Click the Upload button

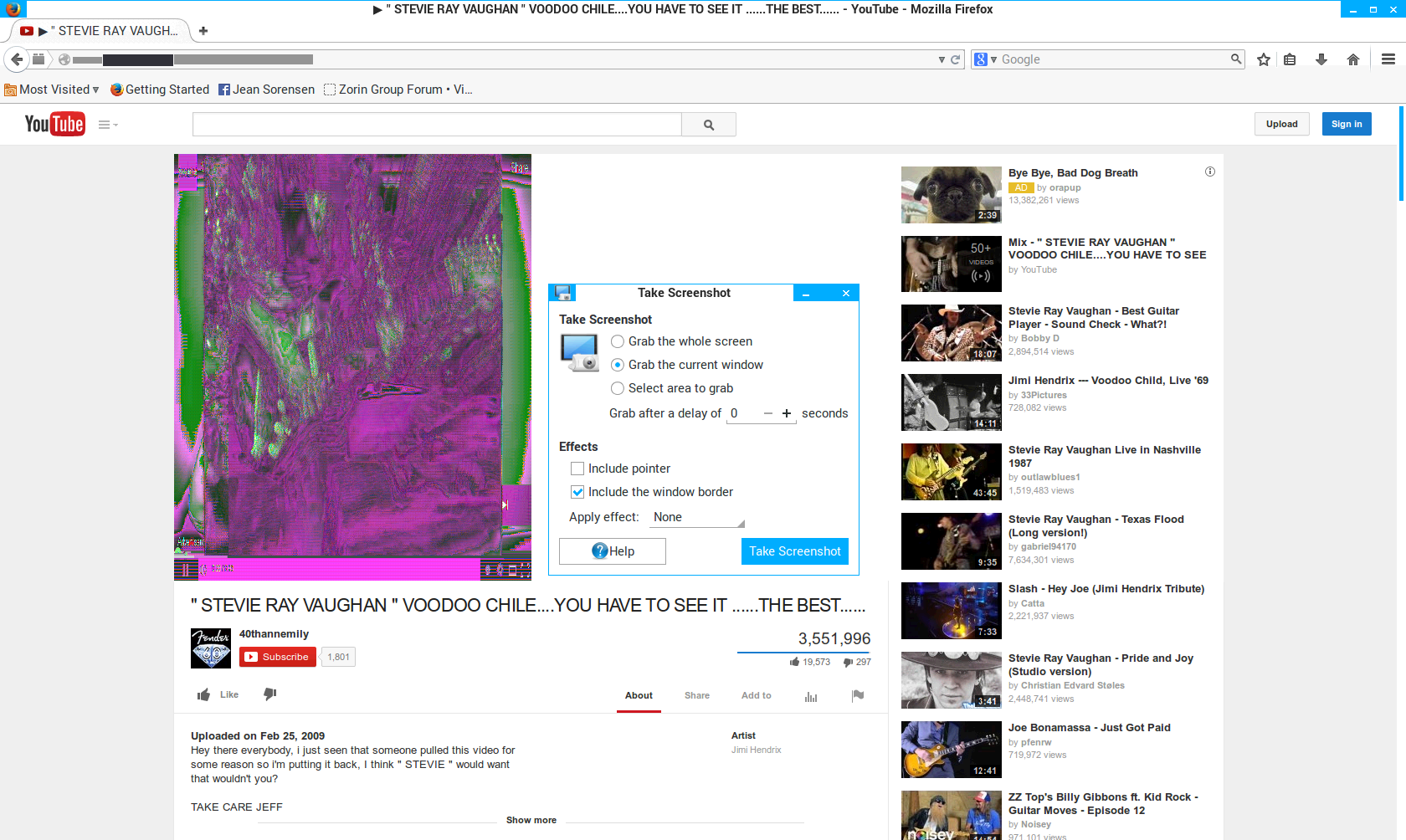(x=1281, y=124)
